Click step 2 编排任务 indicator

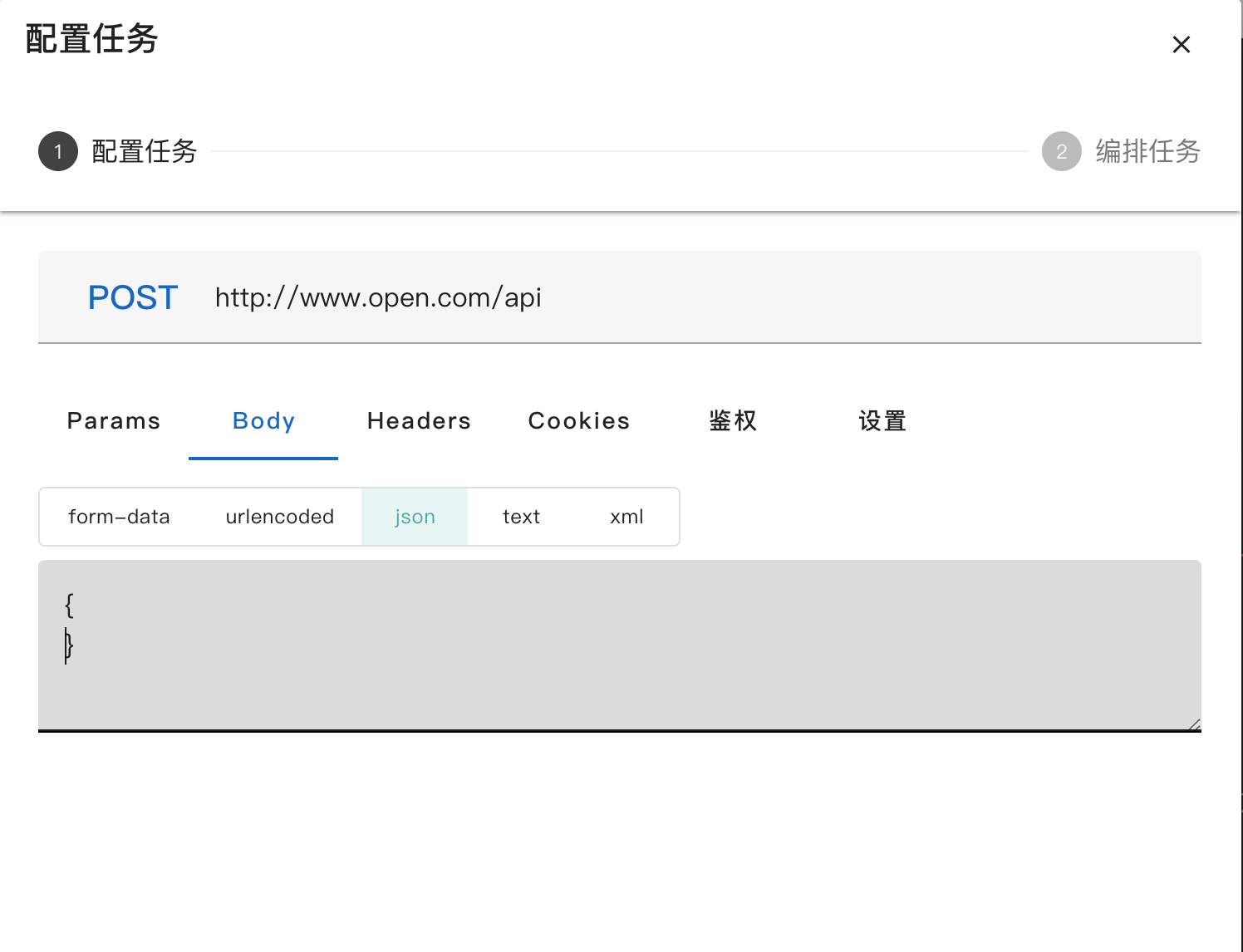(x=1061, y=152)
